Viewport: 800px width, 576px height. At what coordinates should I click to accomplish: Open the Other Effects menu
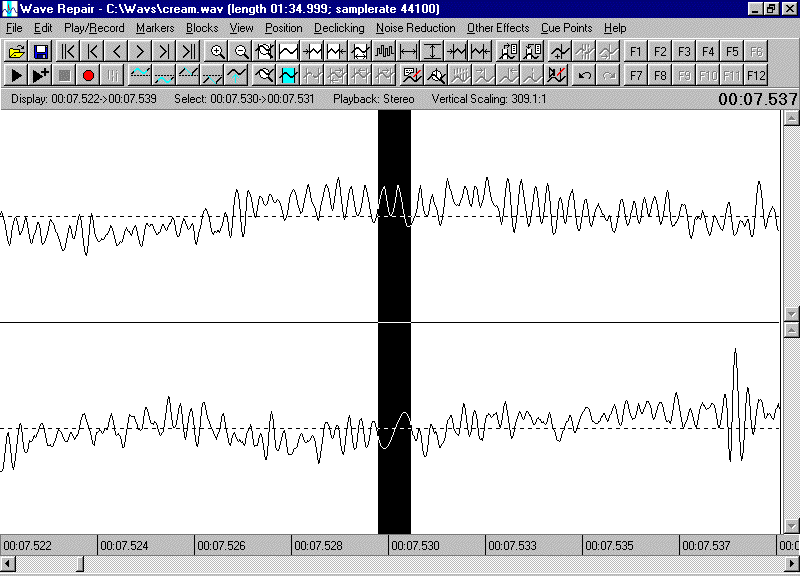[497, 28]
